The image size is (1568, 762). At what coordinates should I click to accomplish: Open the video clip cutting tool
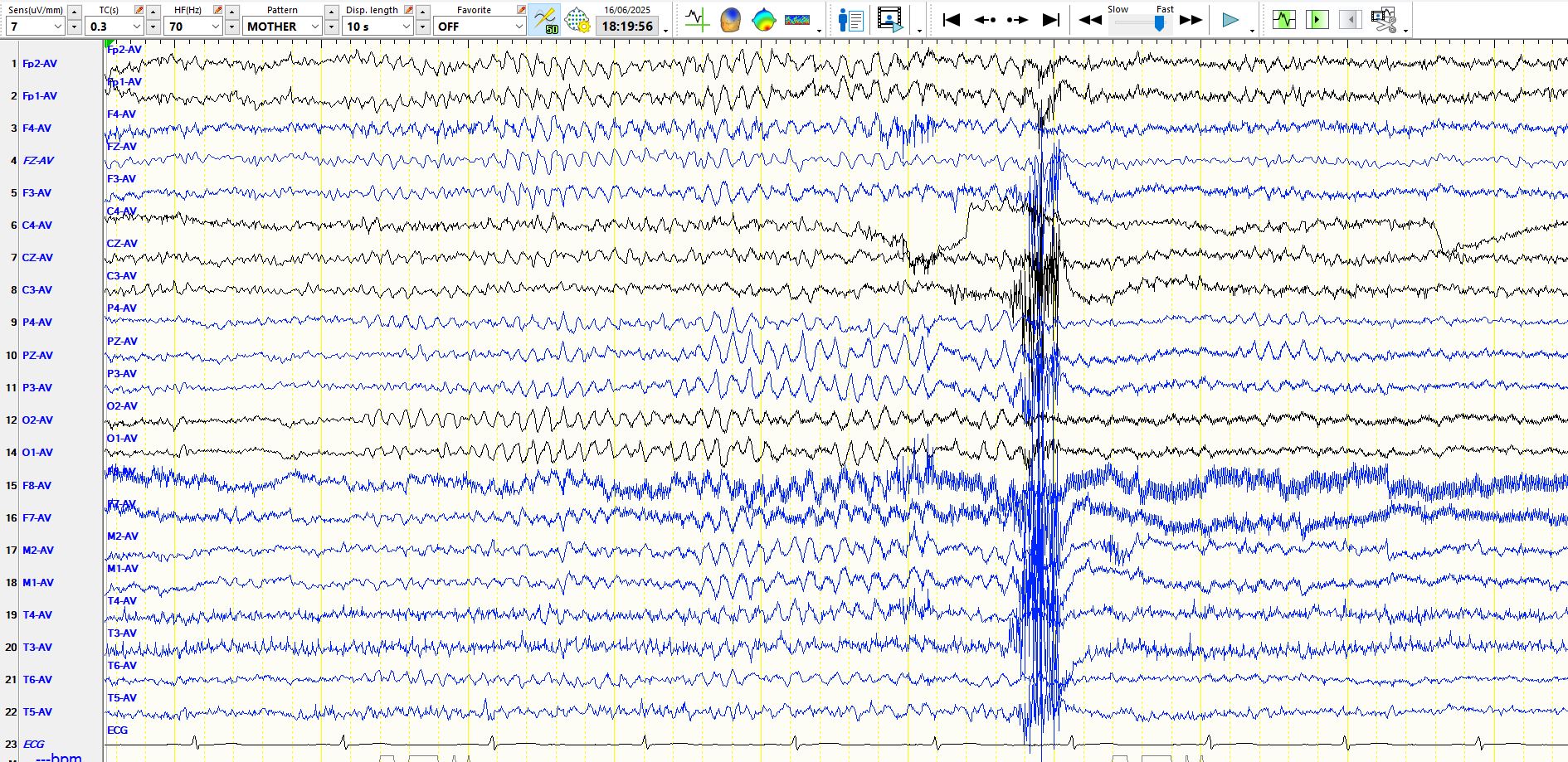(1384, 19)
